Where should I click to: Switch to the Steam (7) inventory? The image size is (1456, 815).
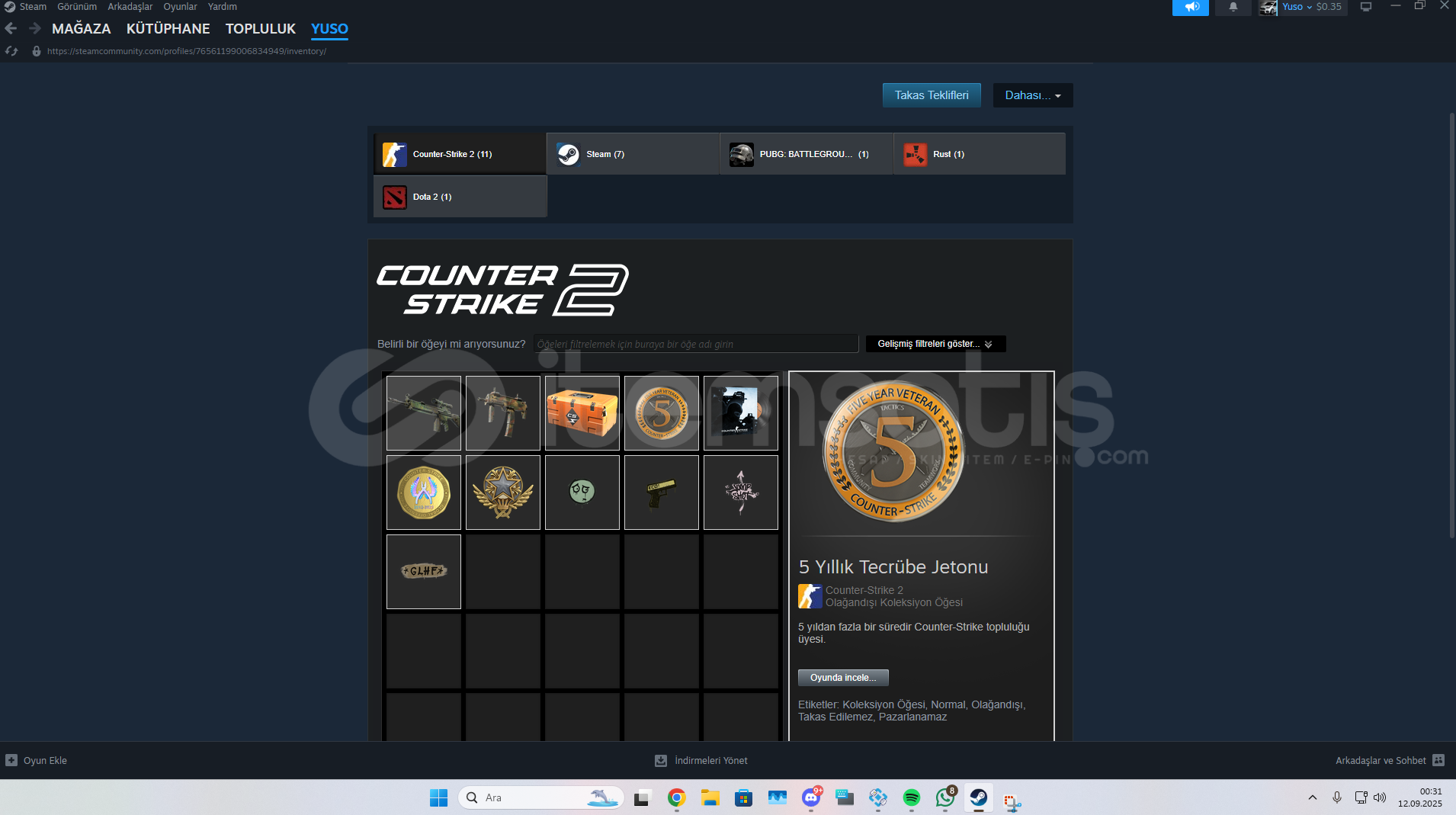pos(633,154)
